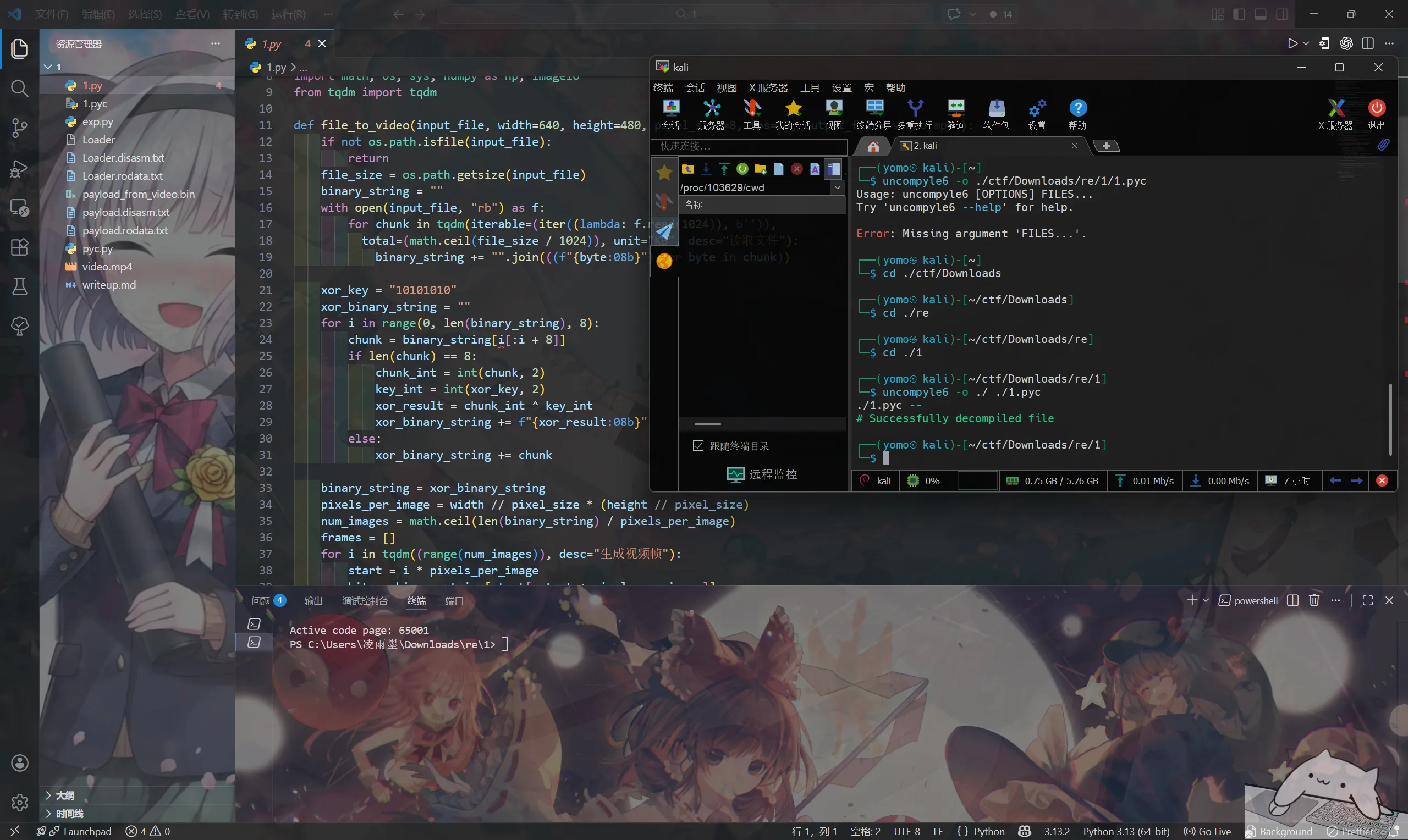Click the 退出 exit power icon
The height and width of the screenshot is (840, 1408).
click(x=1377, y=114)
